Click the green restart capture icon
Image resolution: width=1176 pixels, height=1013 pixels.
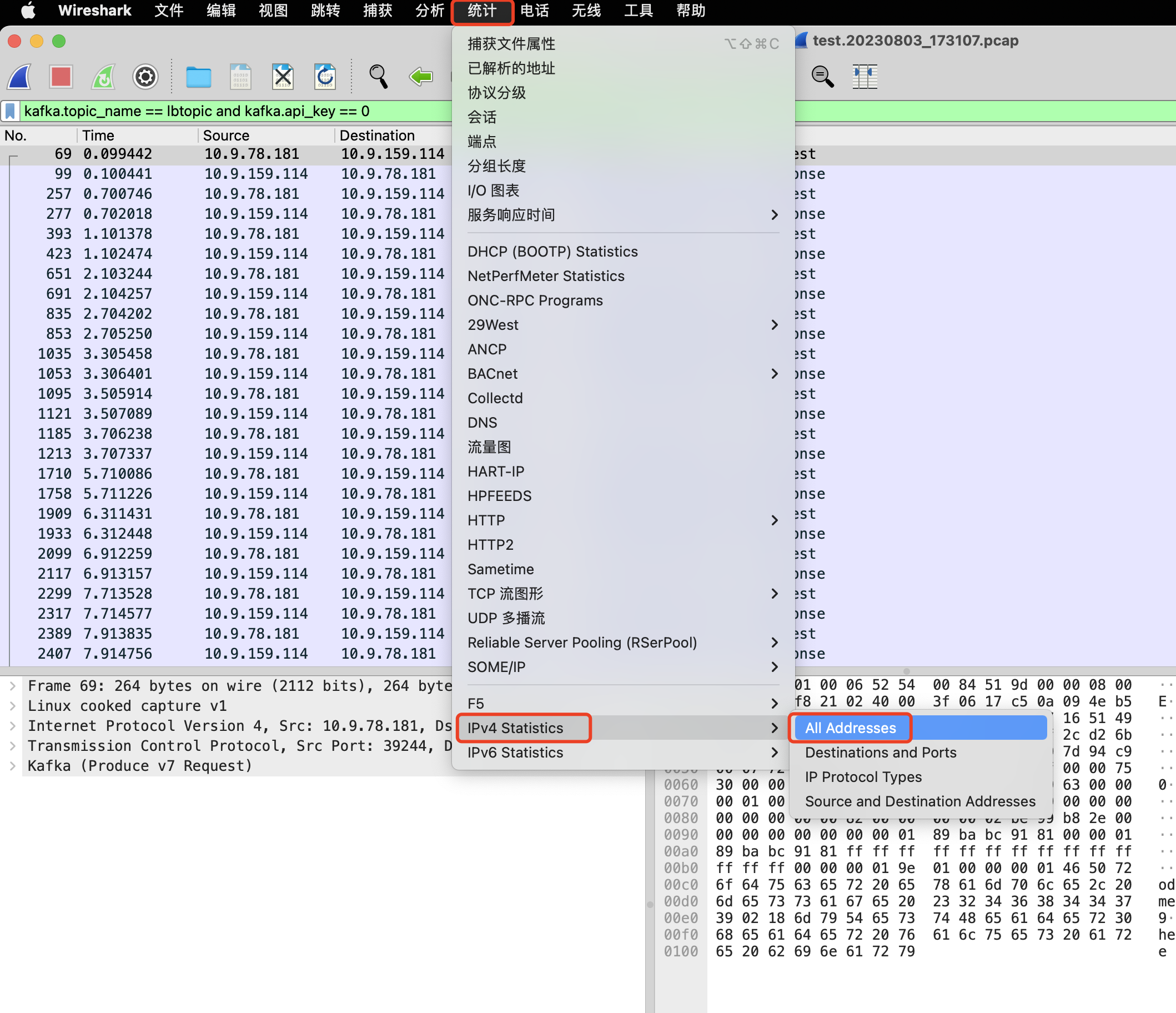coord(103,76)
